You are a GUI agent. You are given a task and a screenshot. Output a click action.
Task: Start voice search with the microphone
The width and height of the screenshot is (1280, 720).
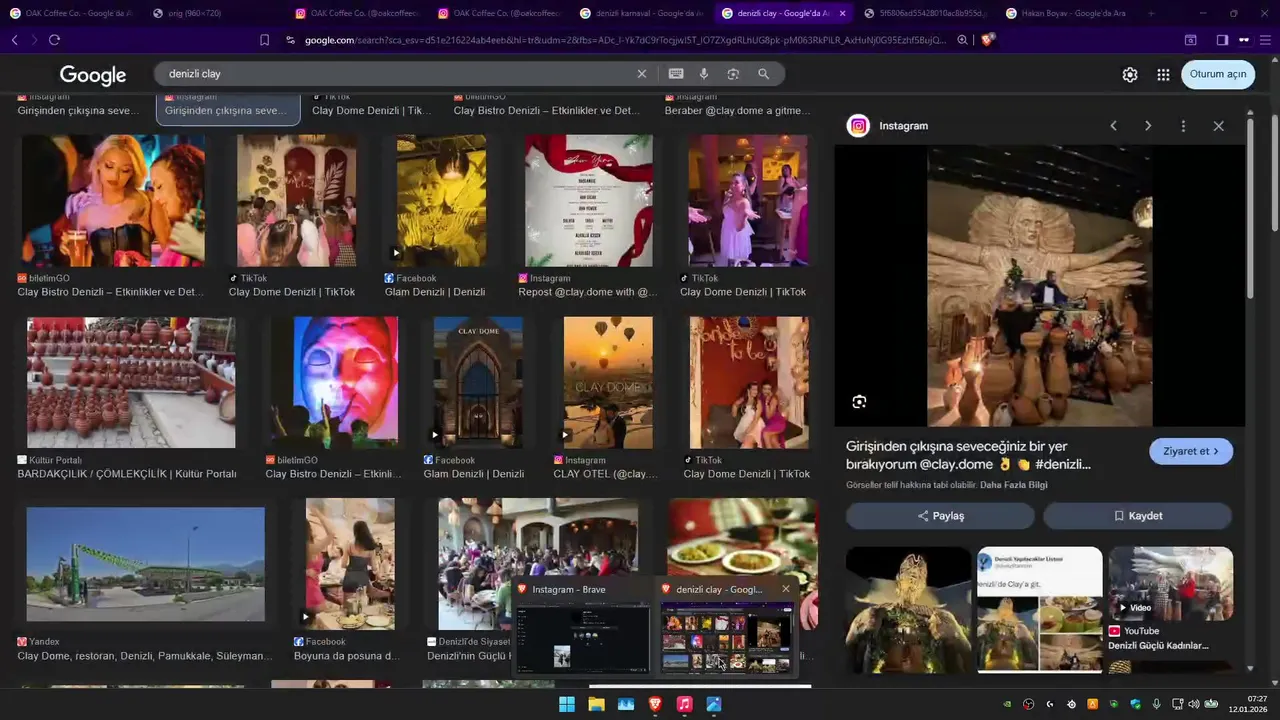click(x=704, y=74)
